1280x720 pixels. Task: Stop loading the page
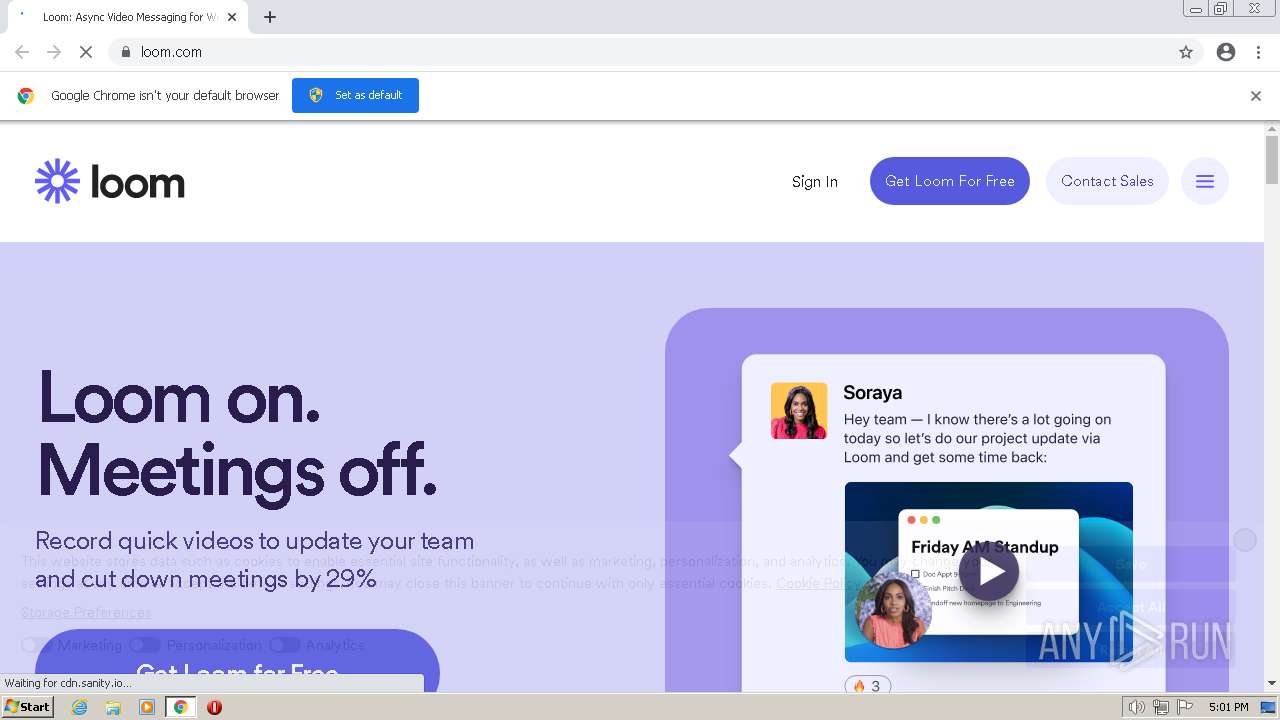coord(86,52)
